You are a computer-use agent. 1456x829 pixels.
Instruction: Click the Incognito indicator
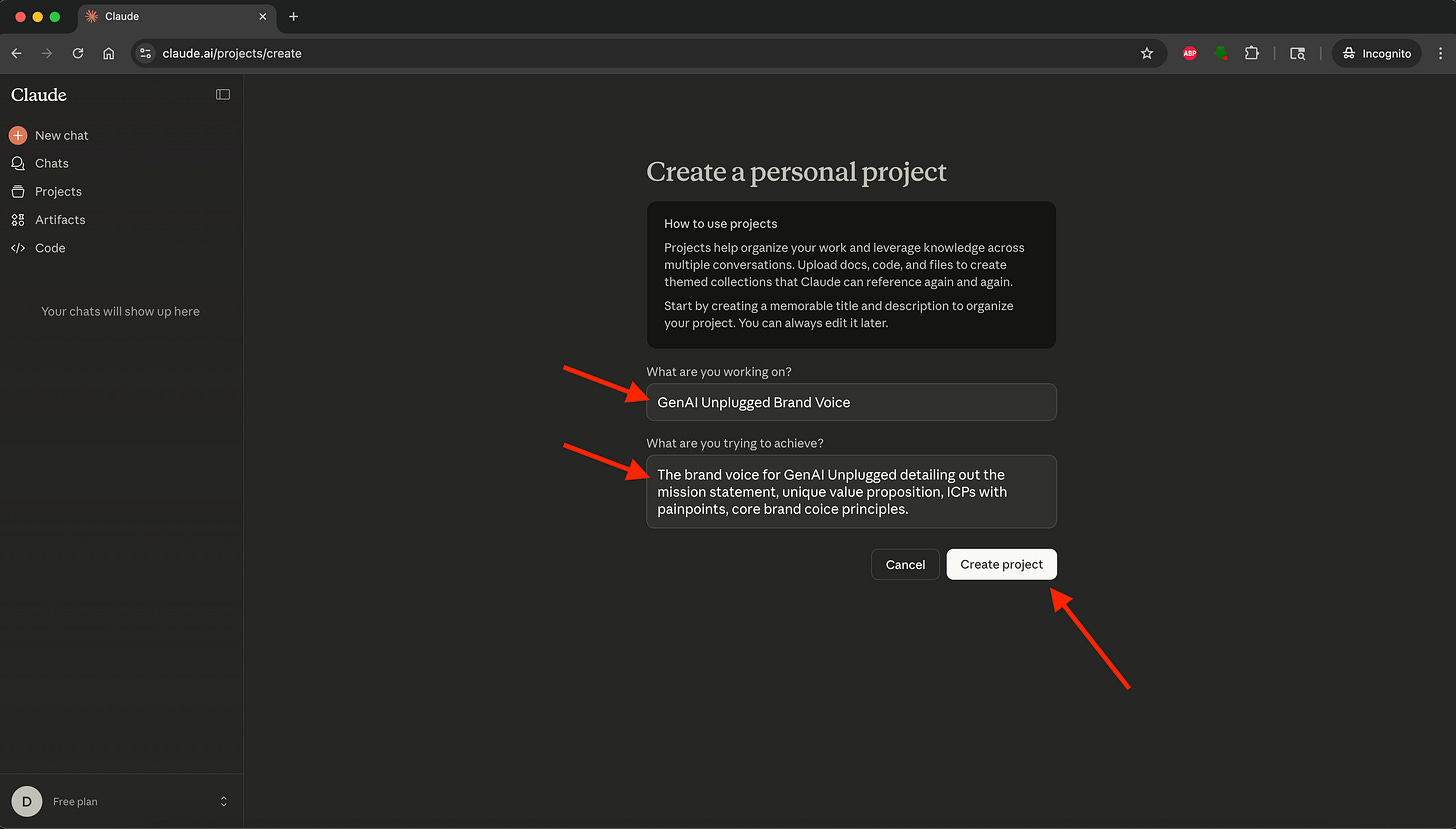tap(1376, 53)
